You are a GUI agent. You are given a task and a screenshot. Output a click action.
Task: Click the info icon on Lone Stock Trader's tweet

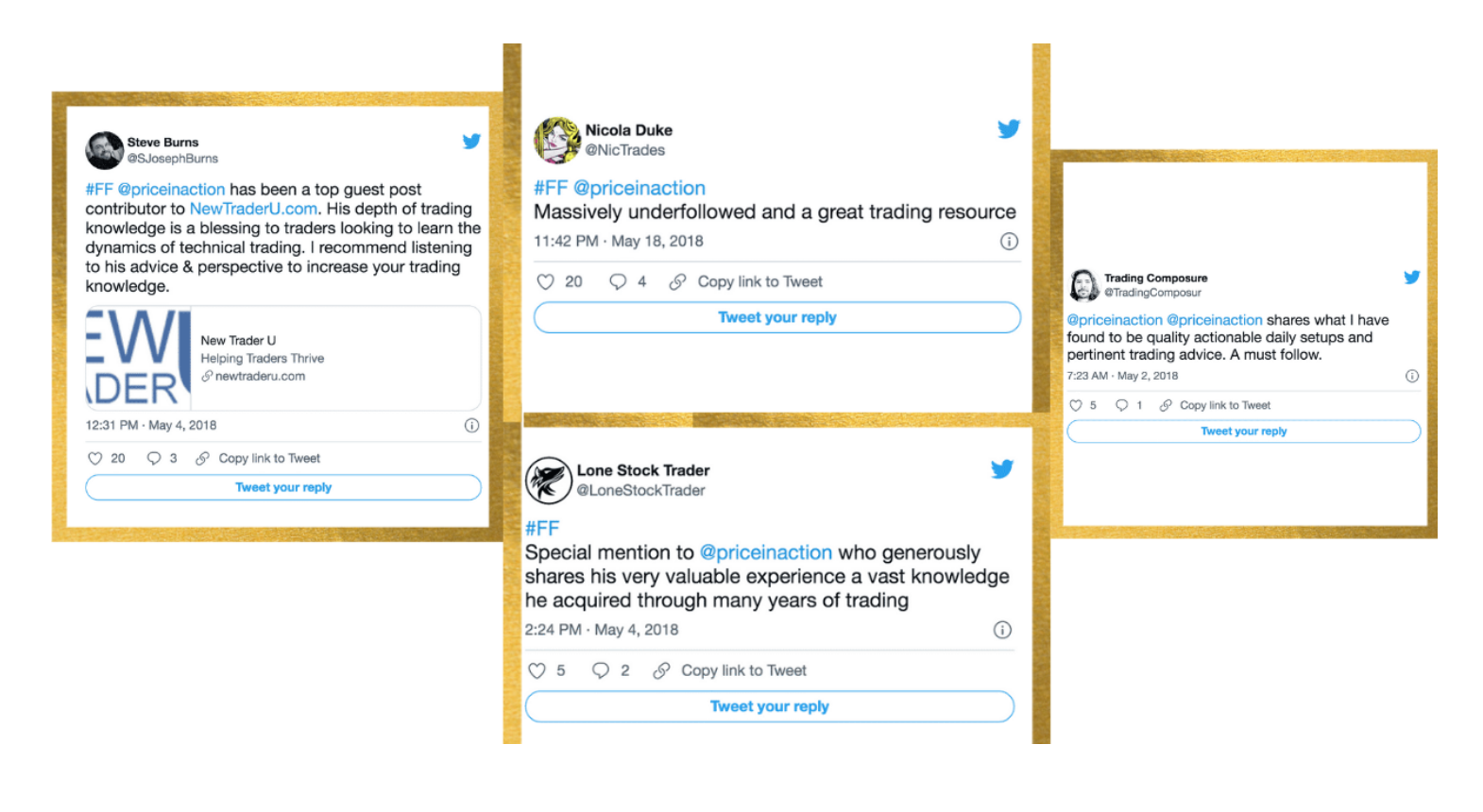coord(1002,630)
